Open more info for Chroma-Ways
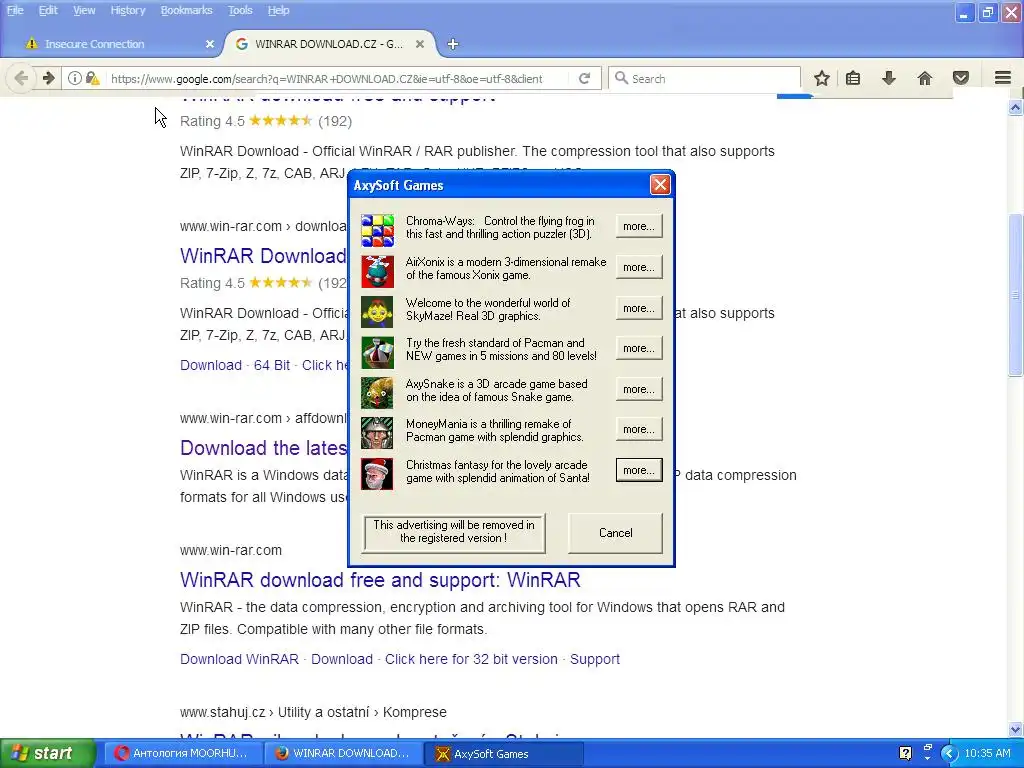Image resolution: width=1024 pixels, height=768 pixels. 639,226
